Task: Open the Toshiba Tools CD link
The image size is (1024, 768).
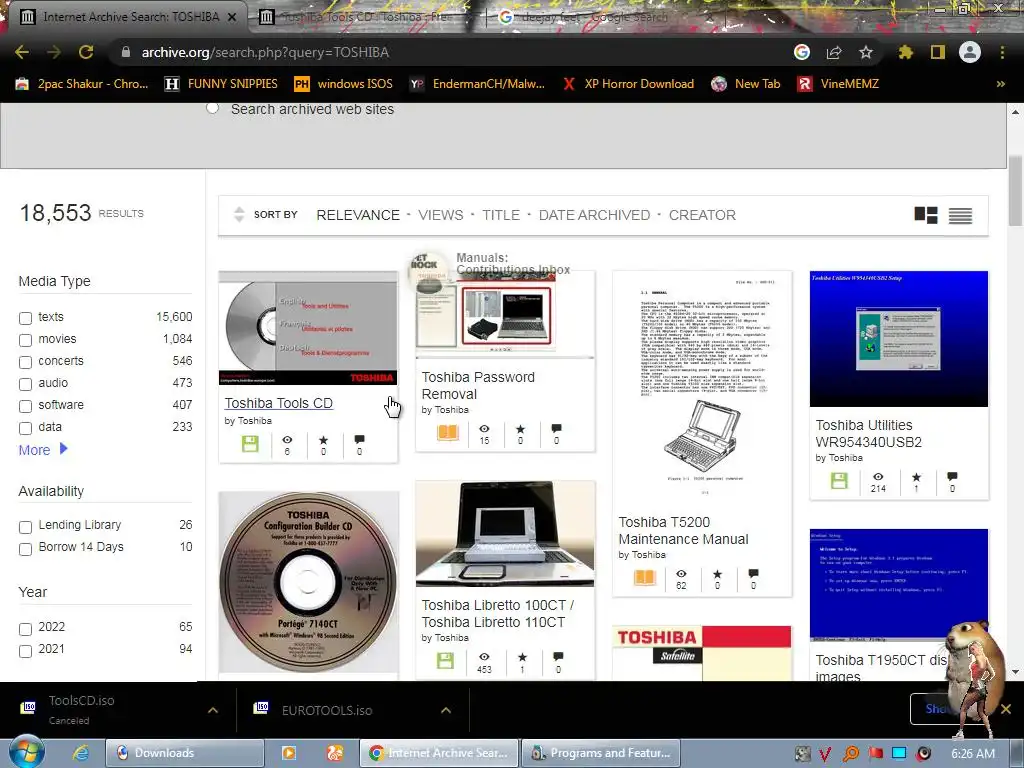Action: tap(278, 403)
